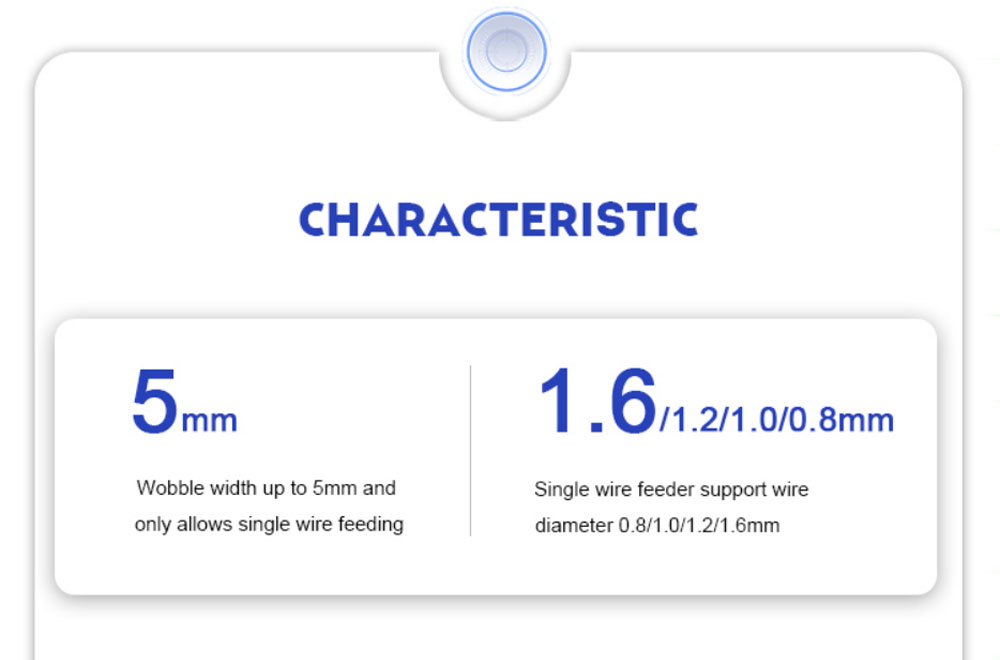This screenshot has width=1000, height=660.
Task: Click the blue circular button at top
Action: (x=506, y=52)
